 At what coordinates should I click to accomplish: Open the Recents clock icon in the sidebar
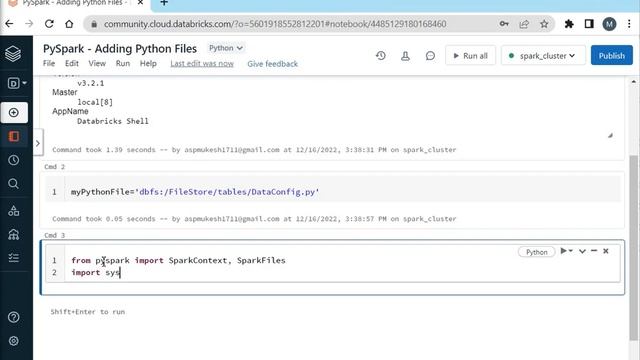pyautogui.click(x=14, y=160)
